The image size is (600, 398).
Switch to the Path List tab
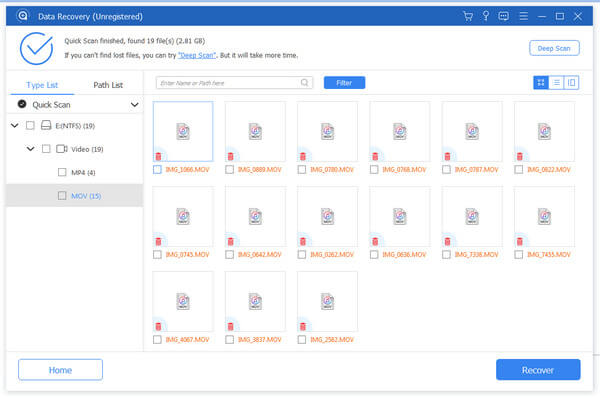click(108, 85)
